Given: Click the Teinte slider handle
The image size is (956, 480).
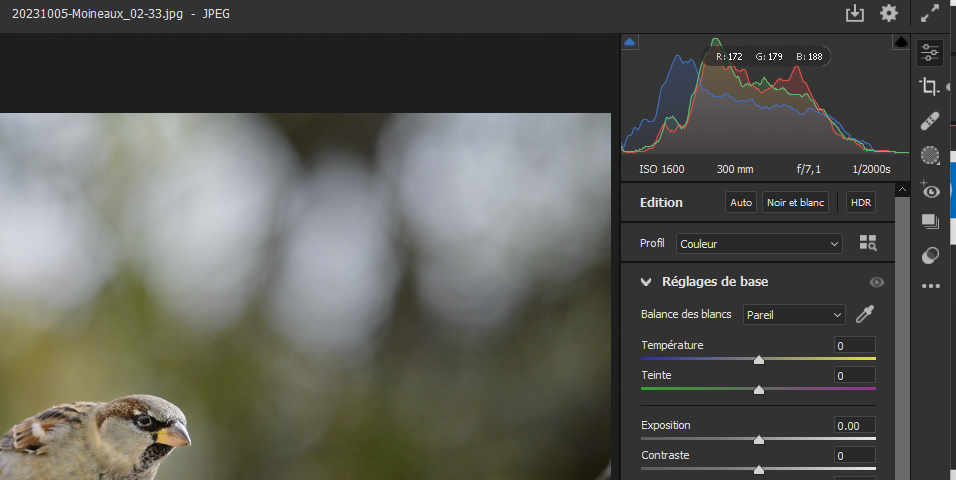Looking at the screenshot, I should click(758, 390).
